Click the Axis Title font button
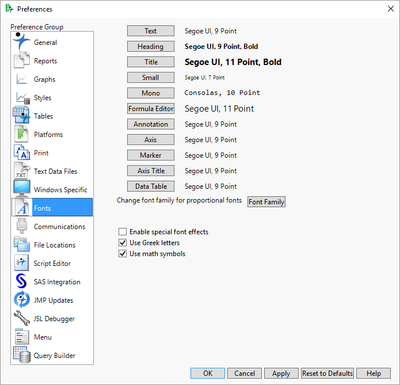The image size is (400, 385). point(151,171)
